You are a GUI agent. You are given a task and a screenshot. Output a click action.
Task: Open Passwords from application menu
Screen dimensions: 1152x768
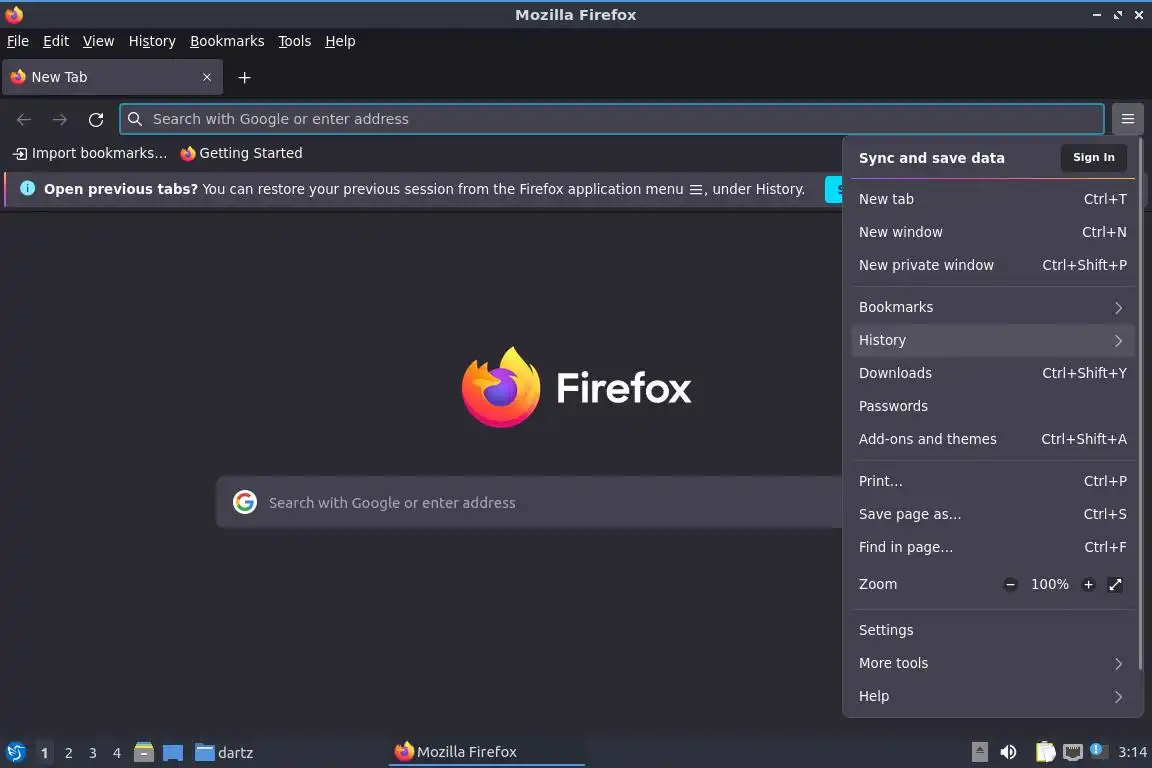[993, 406]
